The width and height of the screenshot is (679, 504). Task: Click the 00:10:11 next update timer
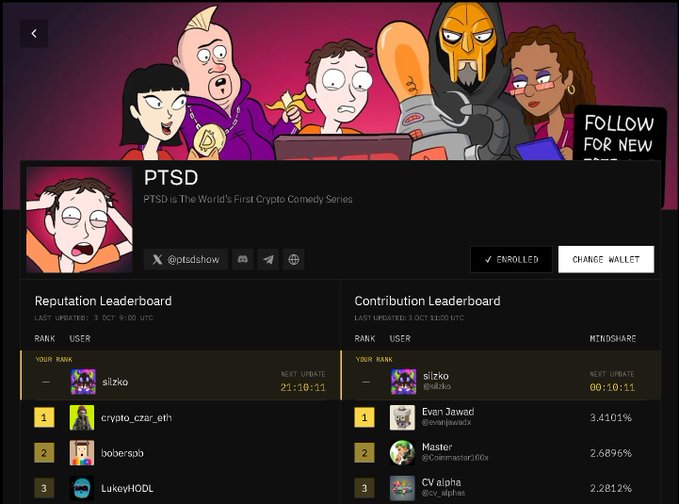612,387
